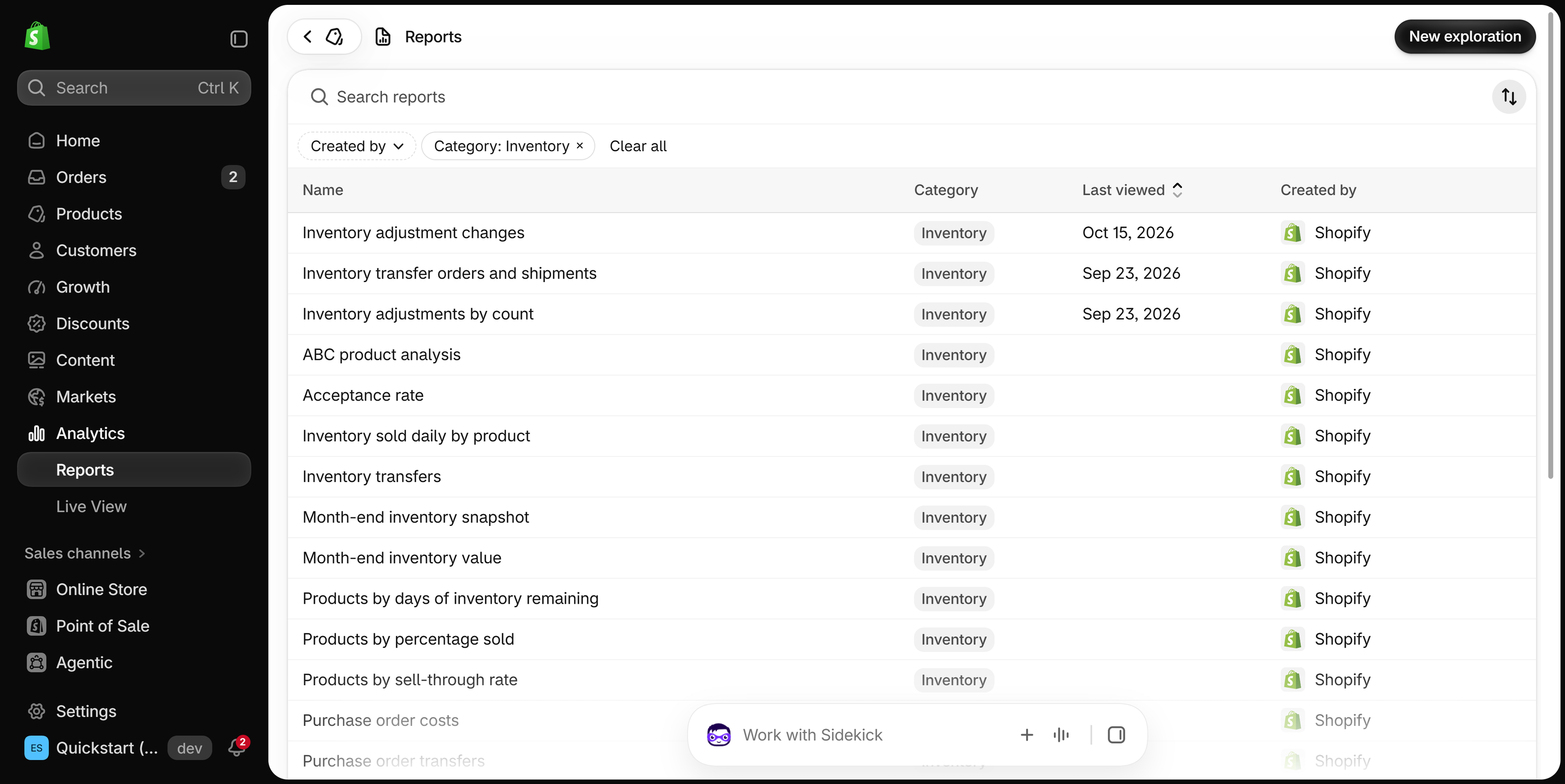Open Discounts section
Screen dimensions: 1565x784
tap(134, 323)
